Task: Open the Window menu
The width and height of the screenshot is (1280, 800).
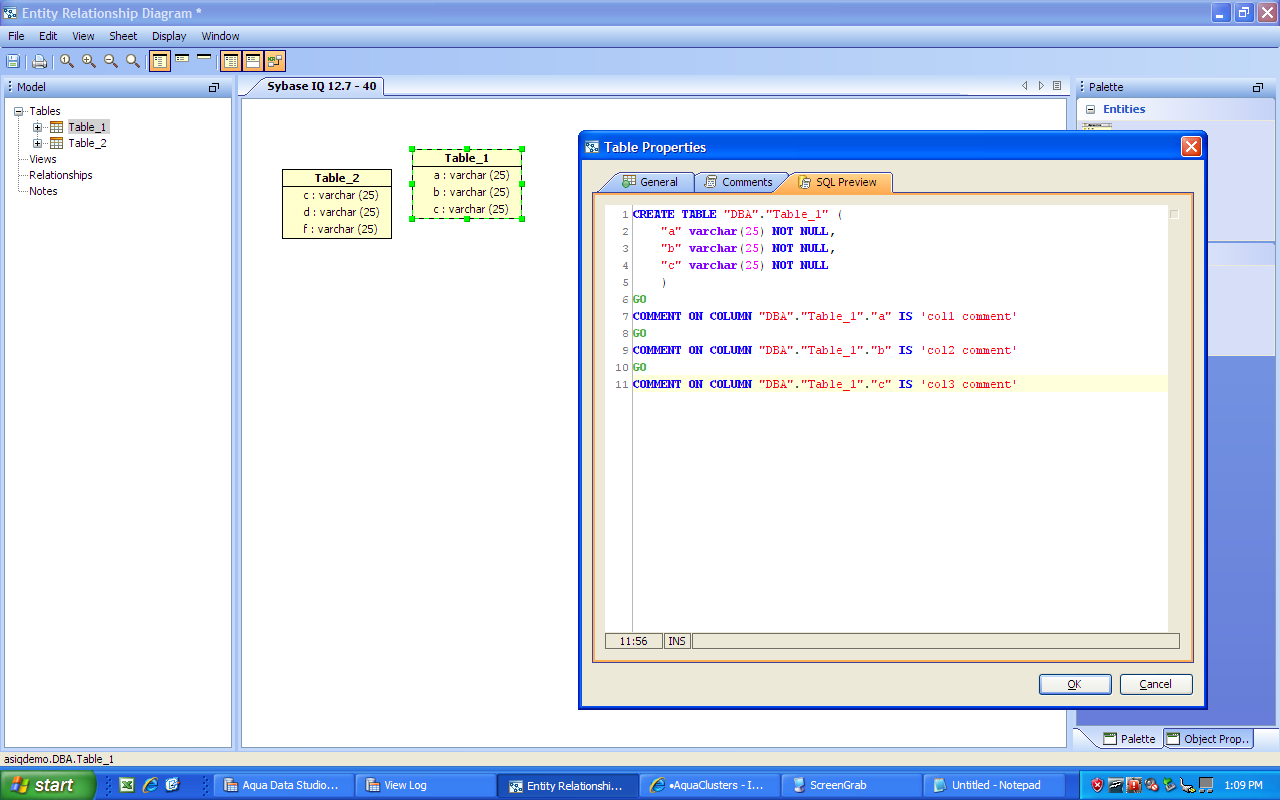Action: point(220,36)
